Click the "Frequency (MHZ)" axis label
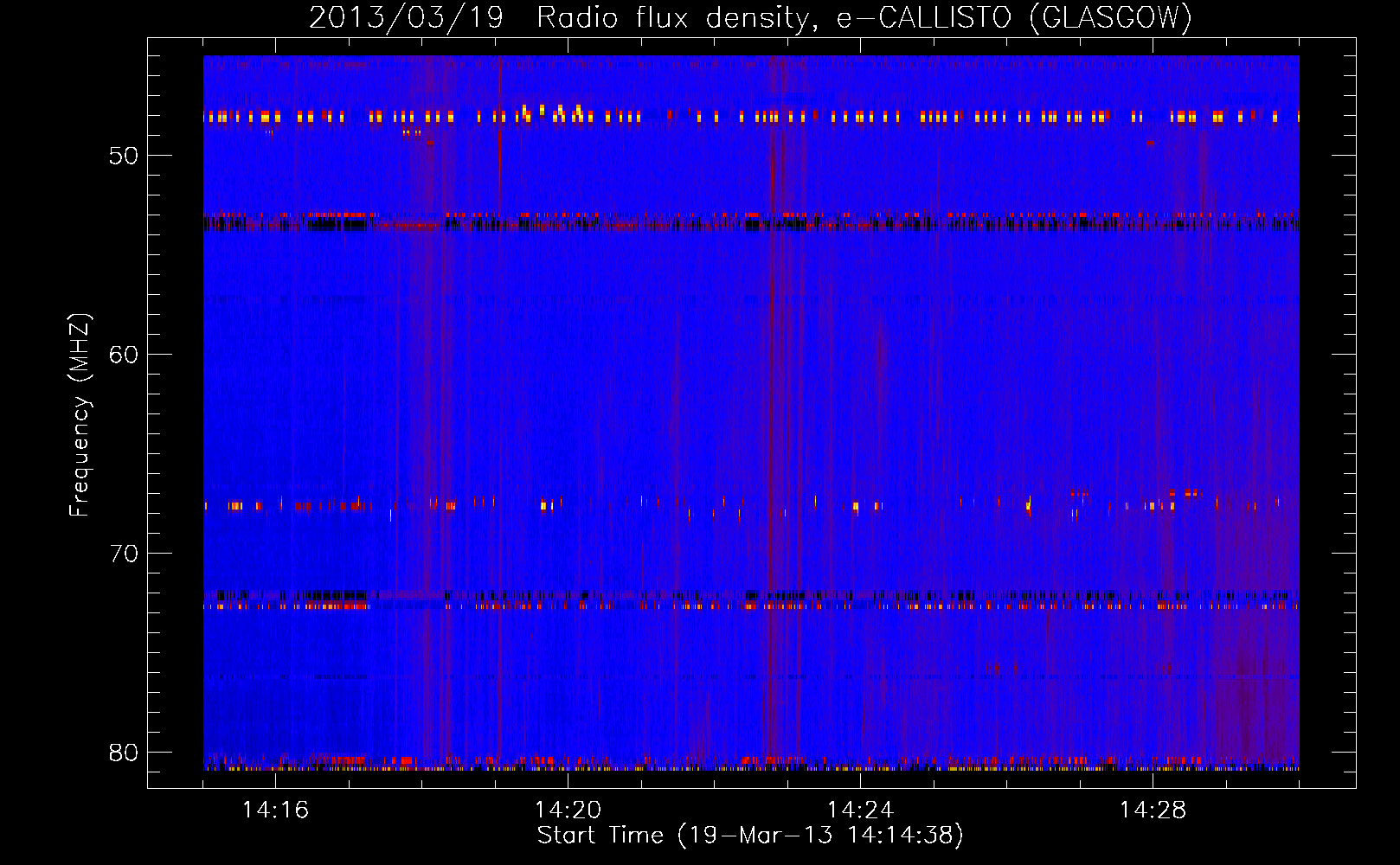Screen dimensions: 1400x865 (79, 415)
